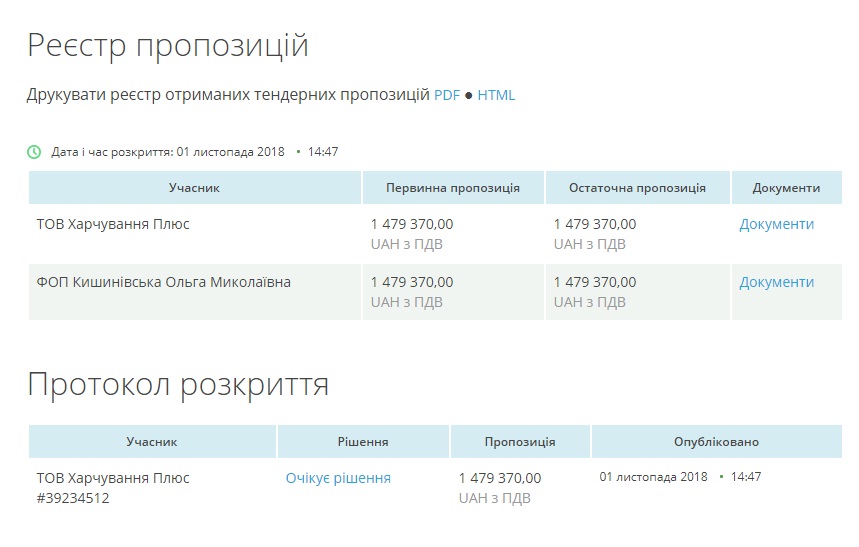Click the Протокол розкриття heading
Screen dimensions: 859x547
(178, 384)
